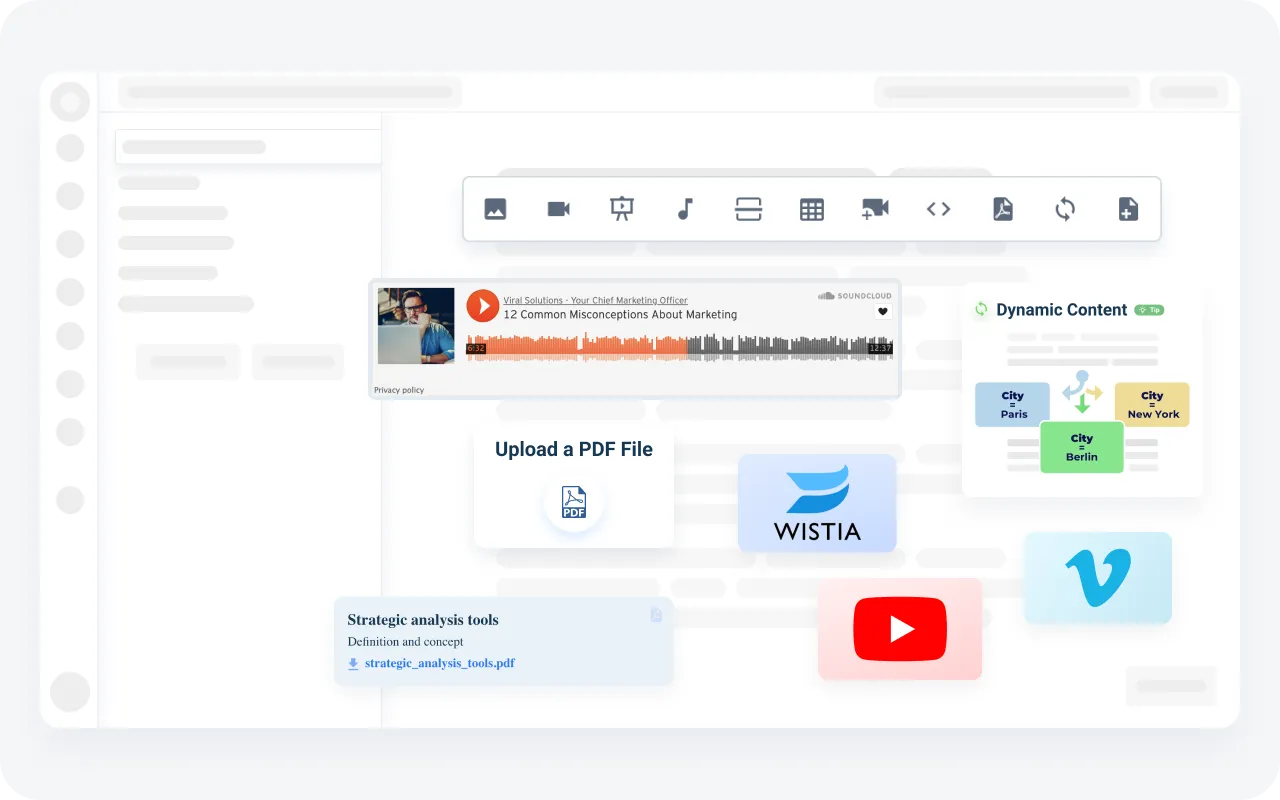1280x800 pixels.
Task: Insert a table using the grid icon
Action: [x=812, y=209]
